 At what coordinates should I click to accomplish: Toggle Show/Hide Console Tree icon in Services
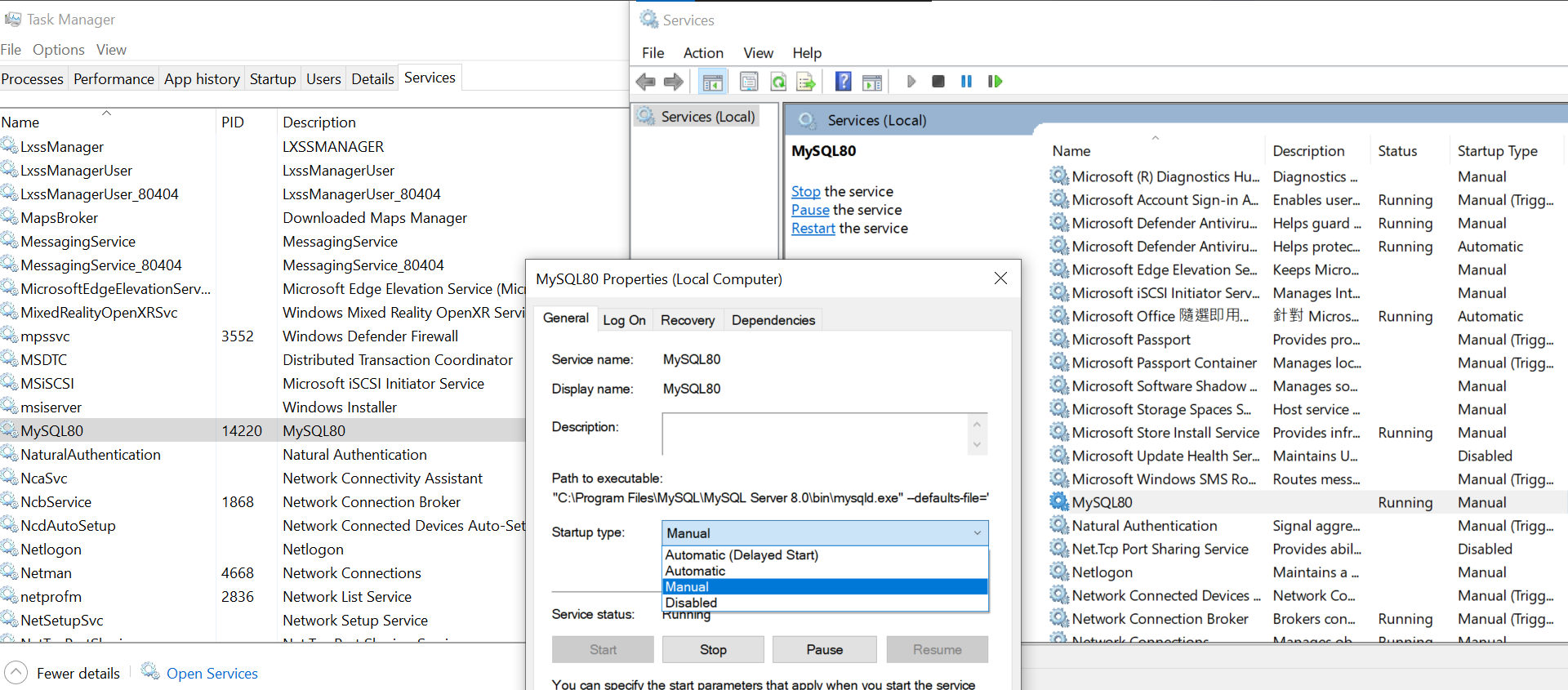pyautogui.click(x=713, y=82)
